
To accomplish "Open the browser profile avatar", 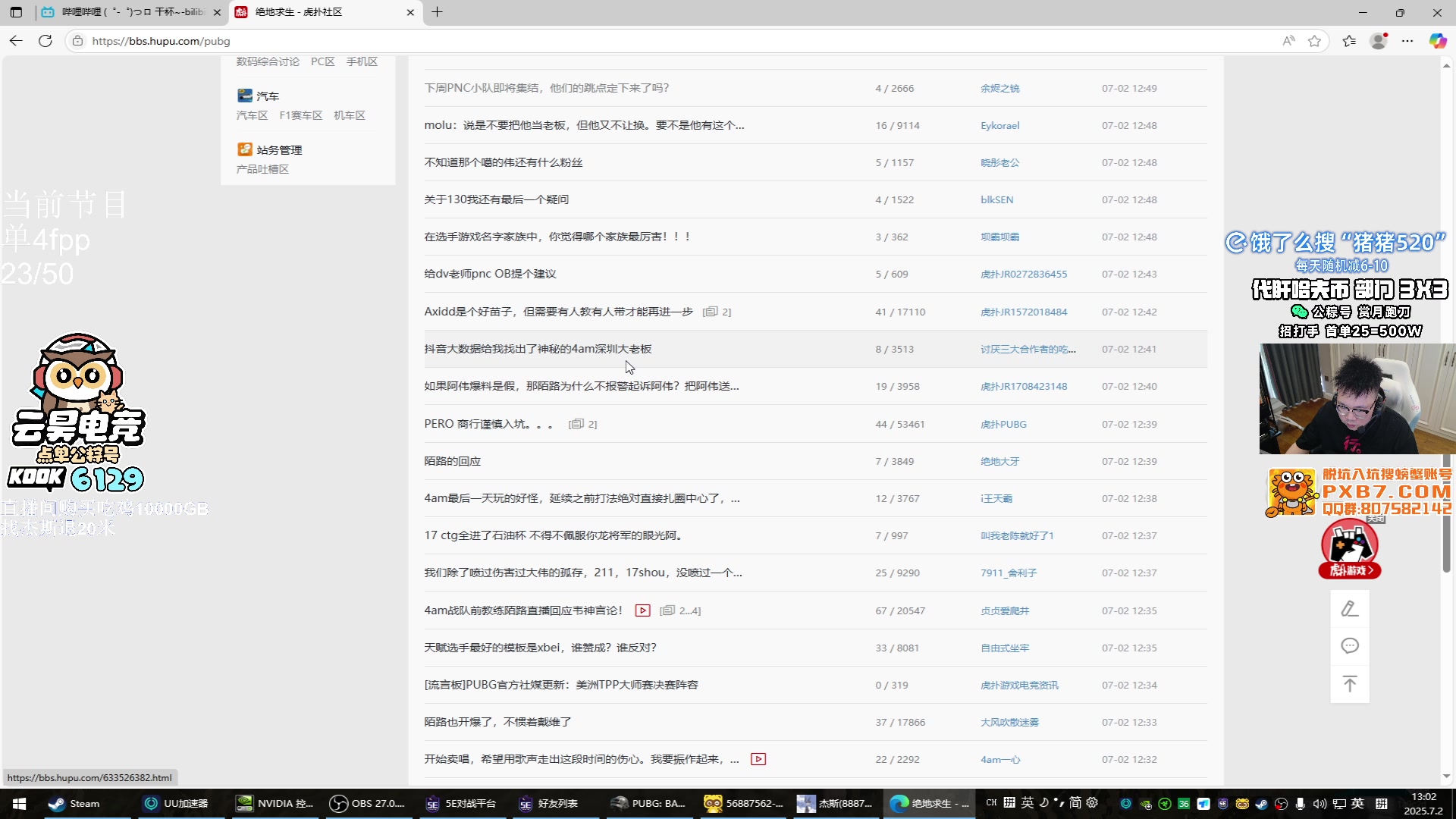I will [x=1379, y=41].
